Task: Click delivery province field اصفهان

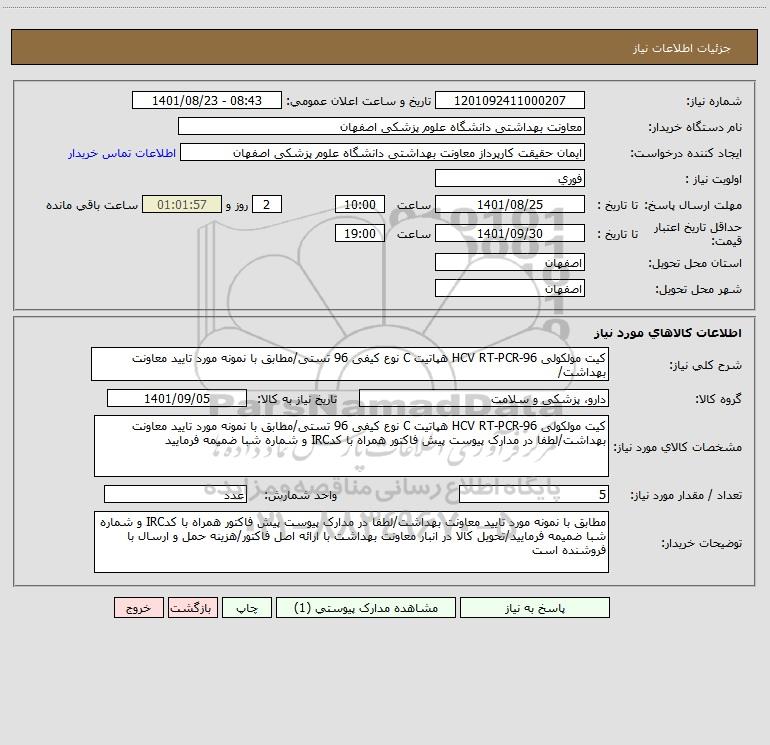Action: (x=510, y=262)
